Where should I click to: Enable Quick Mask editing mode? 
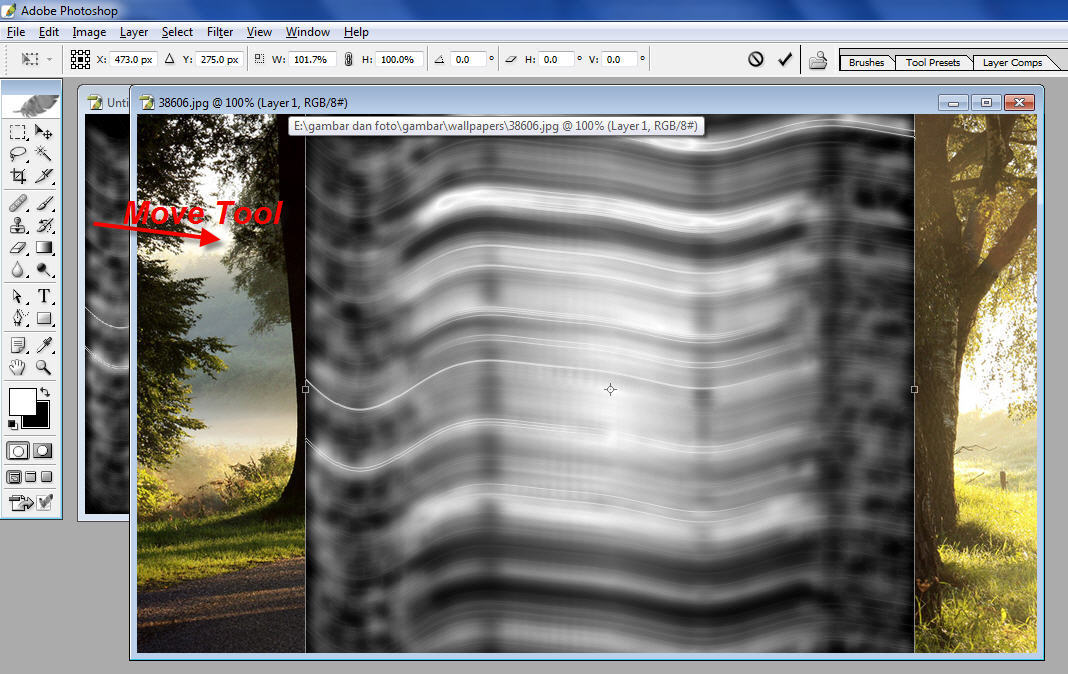click(44, 450)
